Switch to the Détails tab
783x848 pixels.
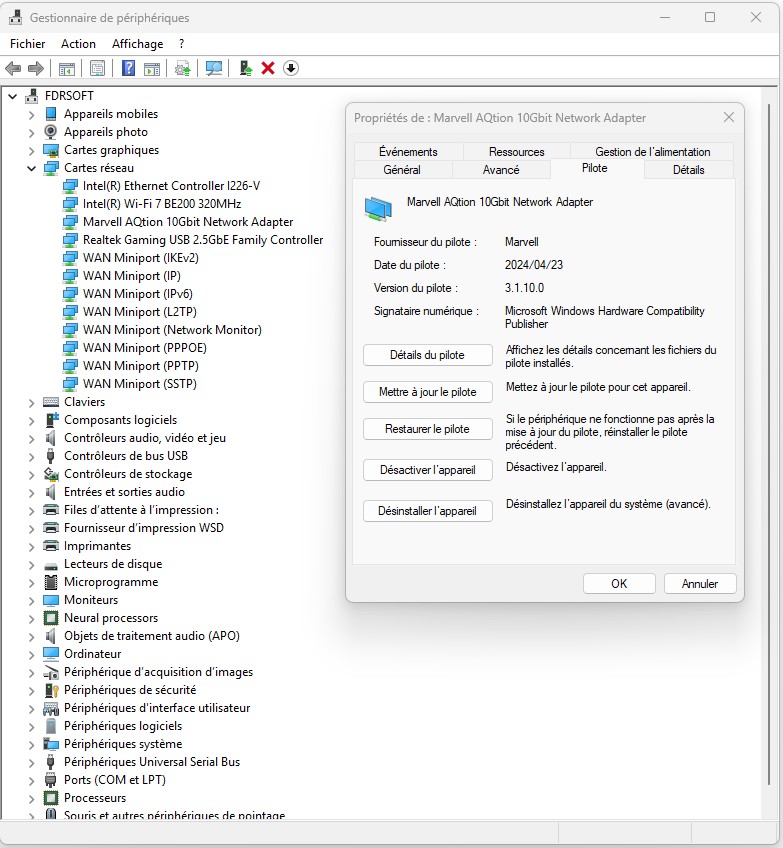tap(688, 170)
